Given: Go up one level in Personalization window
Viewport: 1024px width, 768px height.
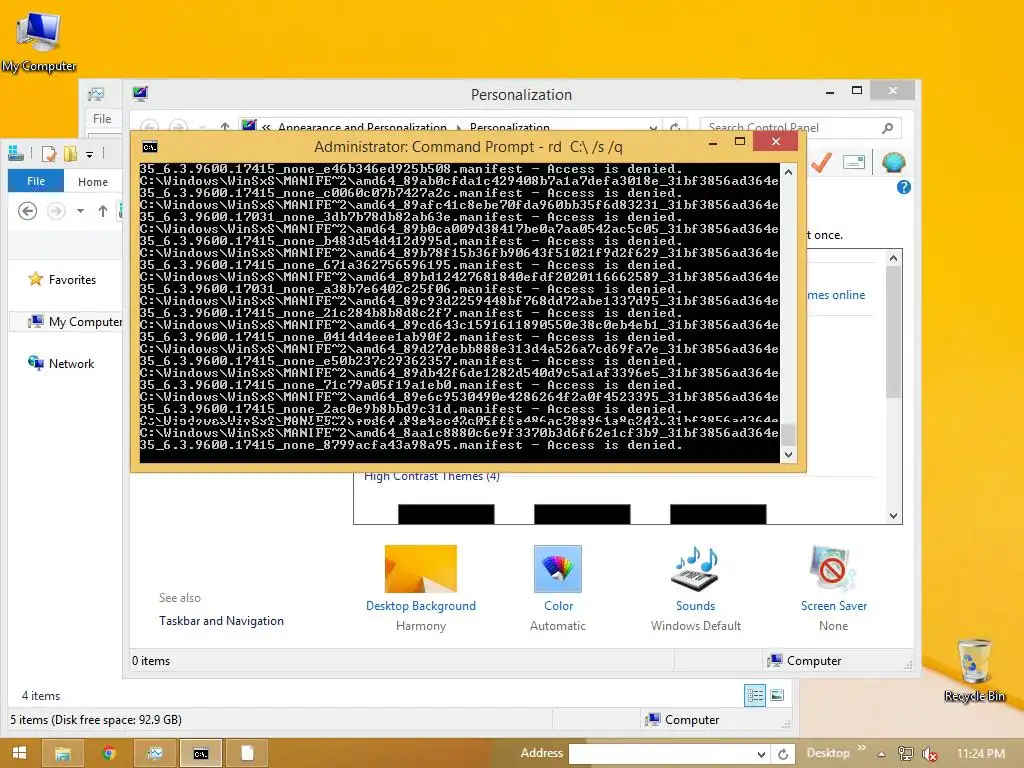Looking at the screenshot, I should coord(225,127).
